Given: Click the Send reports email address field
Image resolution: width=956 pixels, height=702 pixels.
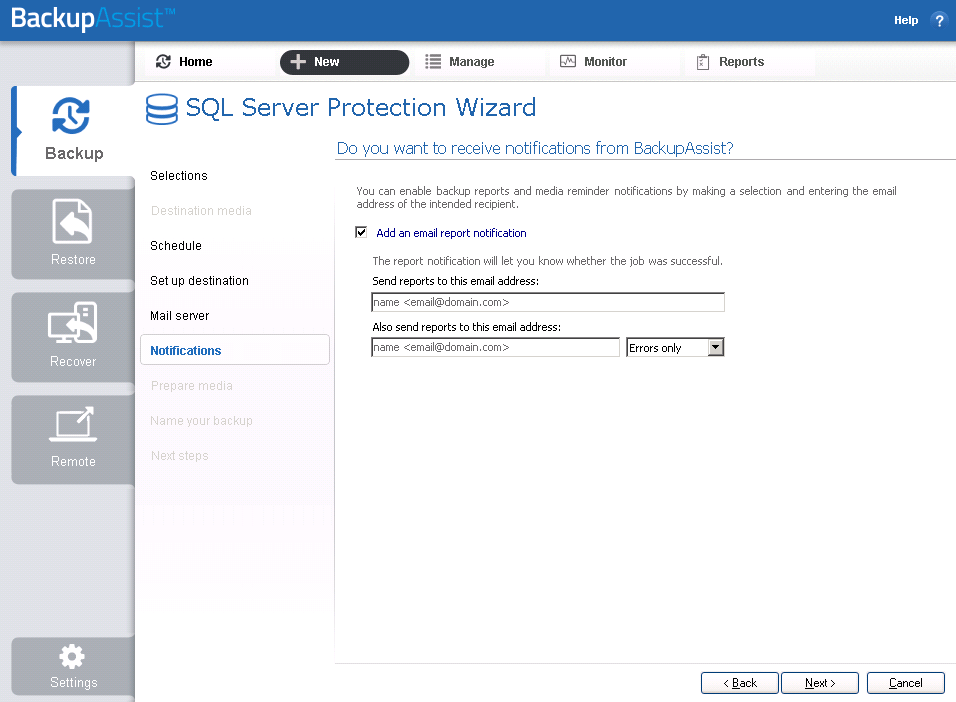Looking at the screenshot, I should coord(548,302).
